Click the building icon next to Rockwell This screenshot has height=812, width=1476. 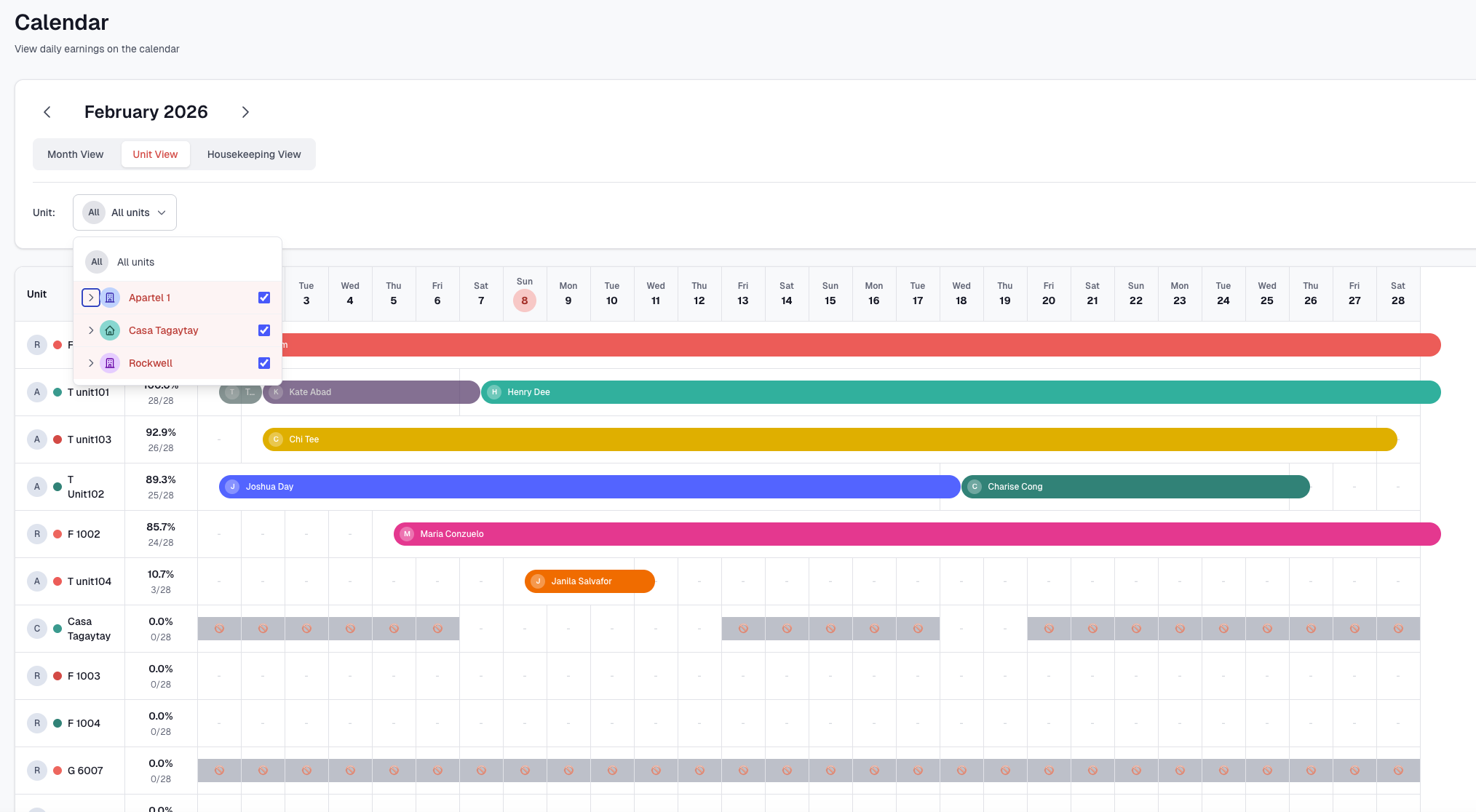tap(110, 362)
